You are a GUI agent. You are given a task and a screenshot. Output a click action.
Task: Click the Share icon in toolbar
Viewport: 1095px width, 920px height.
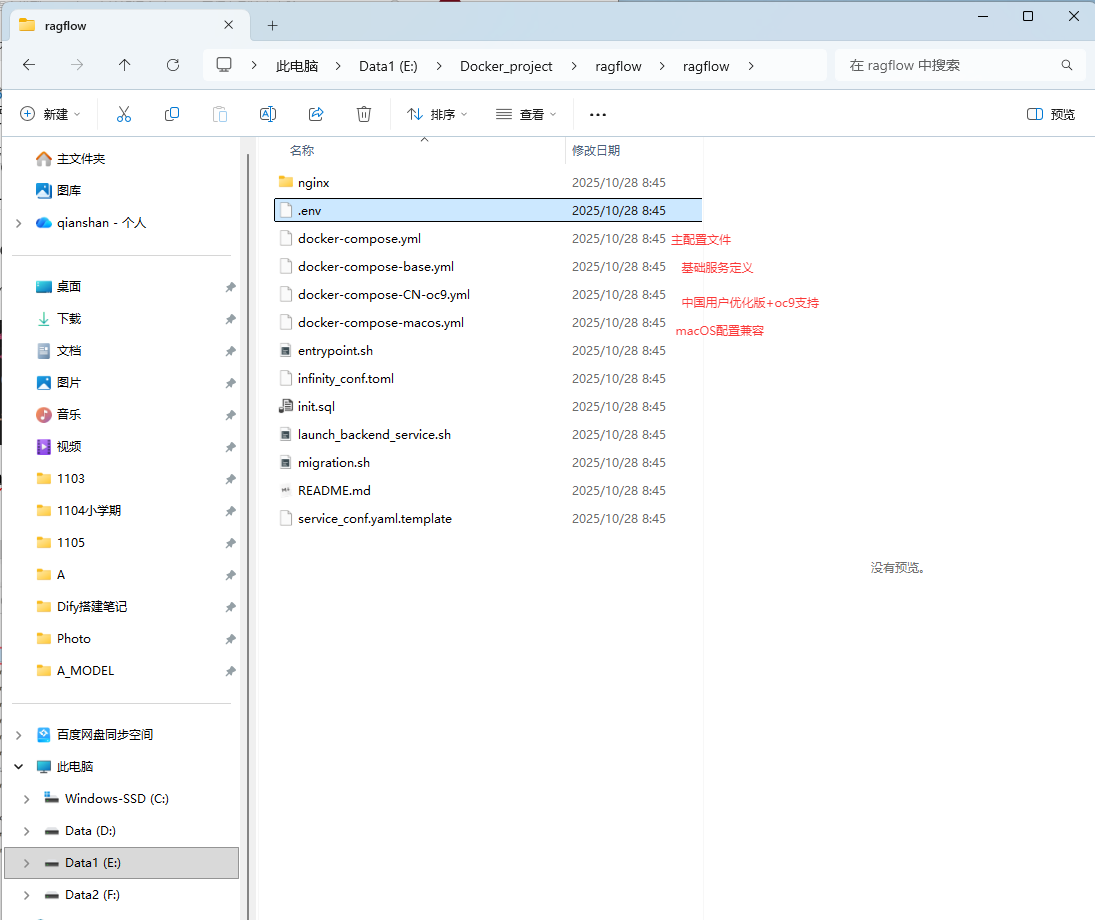(x=316, y=114)
